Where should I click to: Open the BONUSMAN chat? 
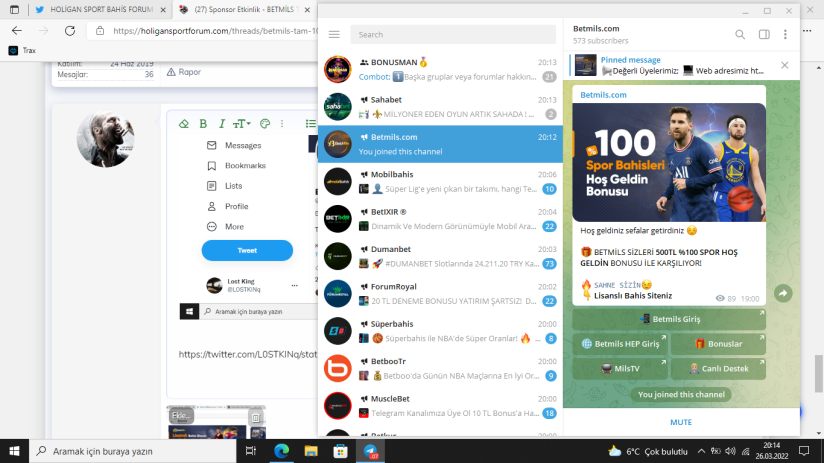439,68
